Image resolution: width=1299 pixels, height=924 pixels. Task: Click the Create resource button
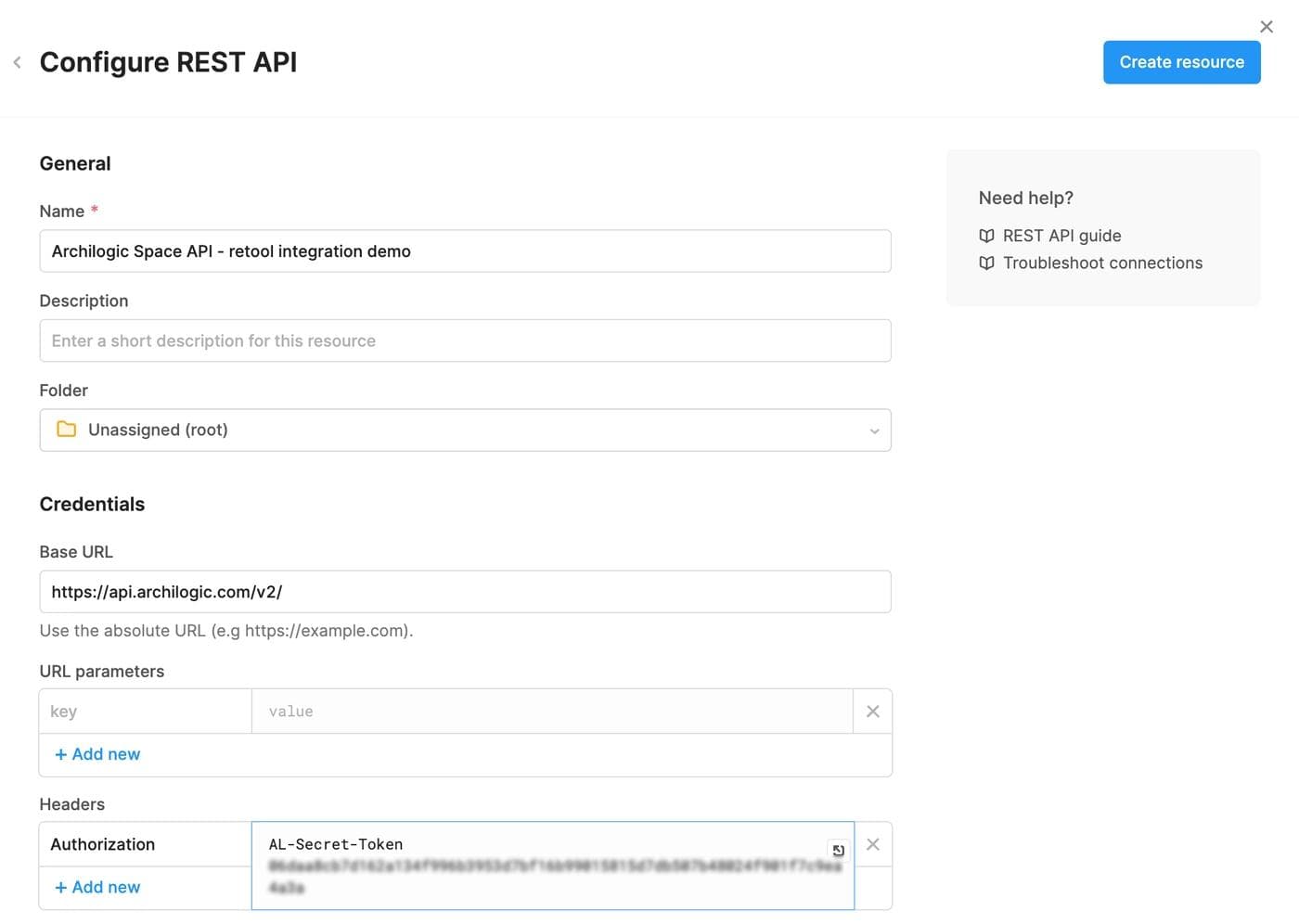1181,62
